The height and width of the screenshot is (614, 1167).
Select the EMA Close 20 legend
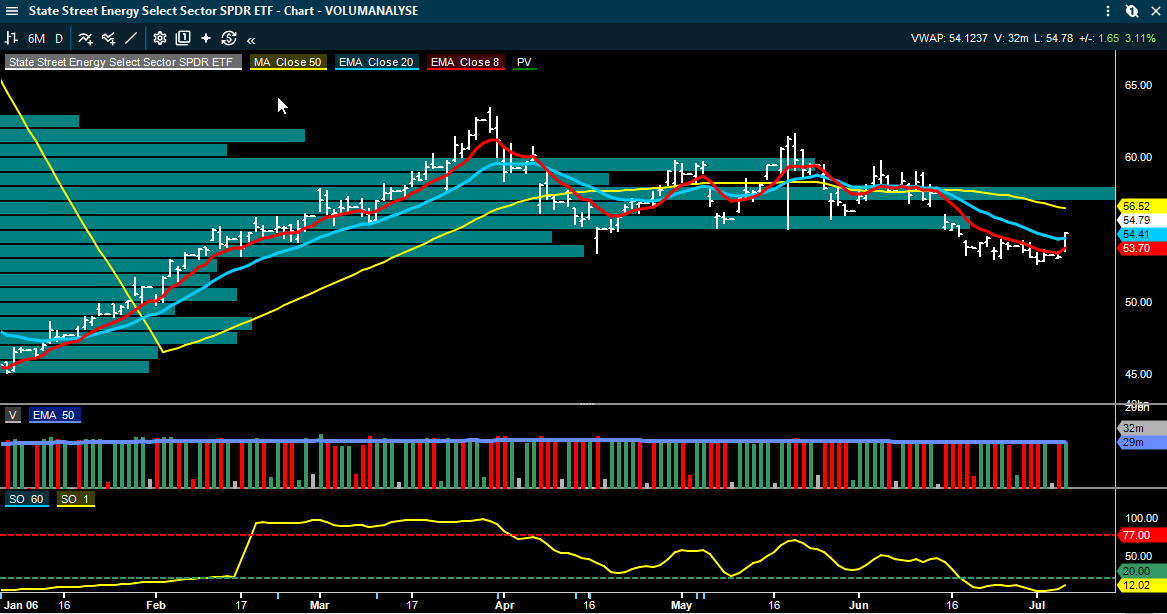tap(376, 63)
